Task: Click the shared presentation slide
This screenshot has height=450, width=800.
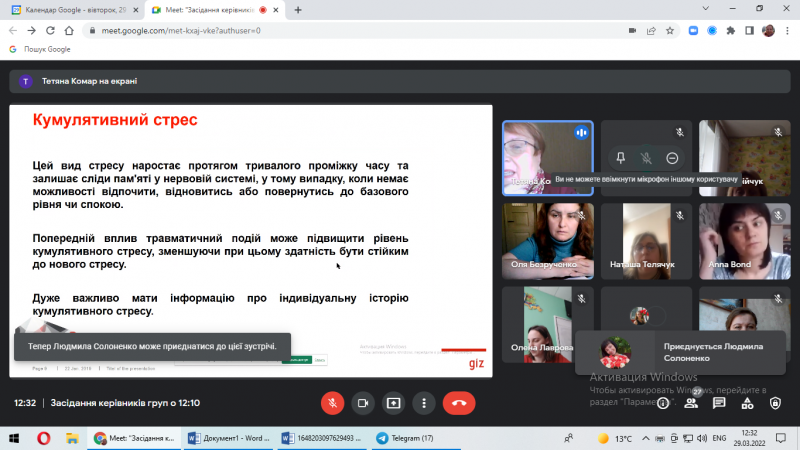Action: 251,241
